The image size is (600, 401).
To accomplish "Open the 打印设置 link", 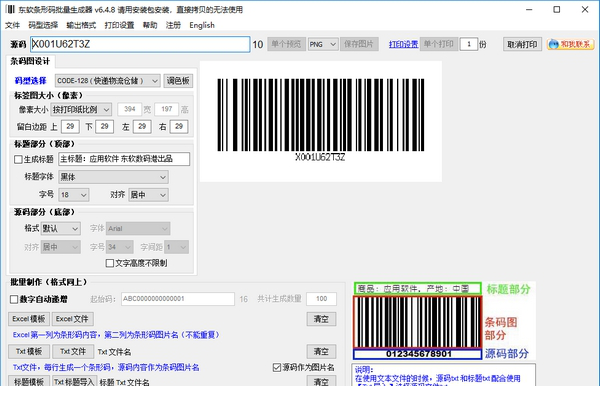I will pos(403,44).
